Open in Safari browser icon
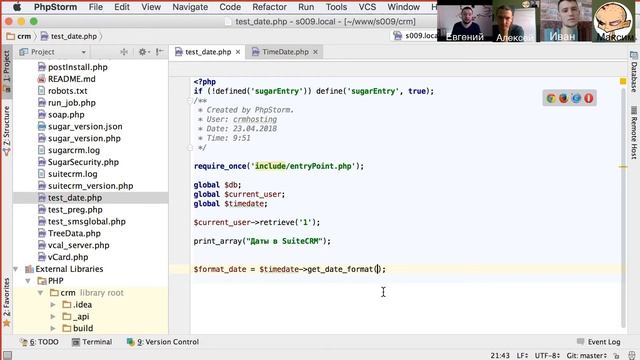The image size is (640, 360). (x=576, y=98)
